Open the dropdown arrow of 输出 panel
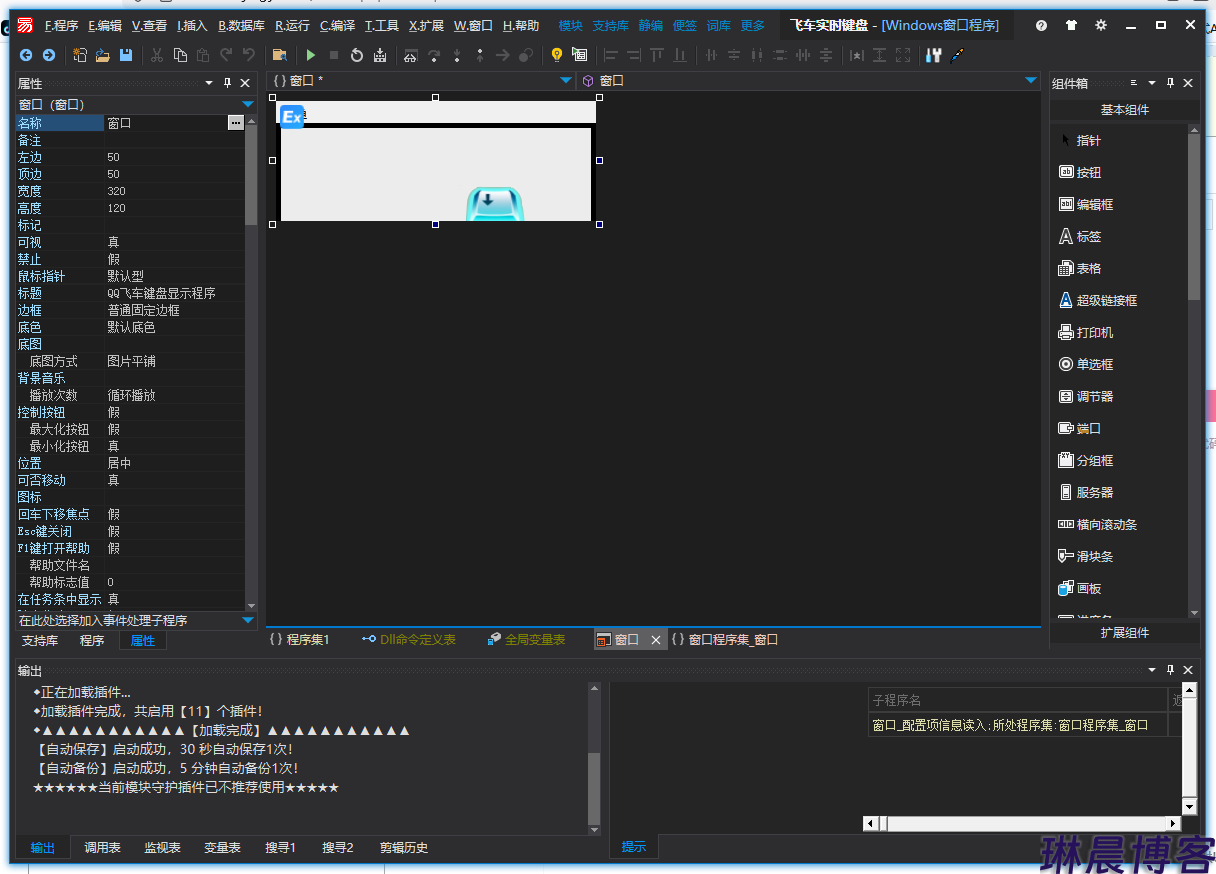The image size is (1216, 874). (x=1151, y=669)
